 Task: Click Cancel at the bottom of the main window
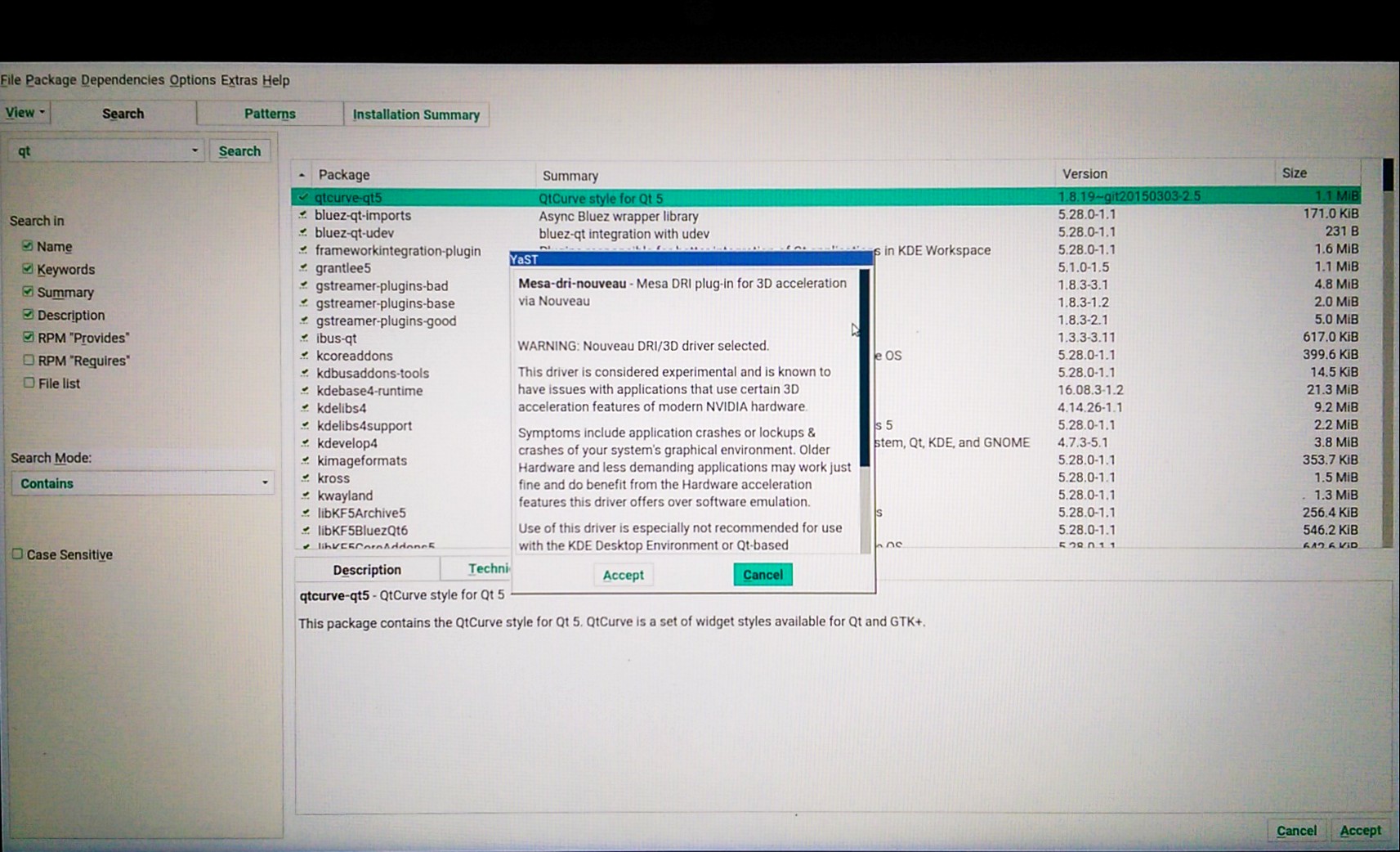(x=1296, y=831)
